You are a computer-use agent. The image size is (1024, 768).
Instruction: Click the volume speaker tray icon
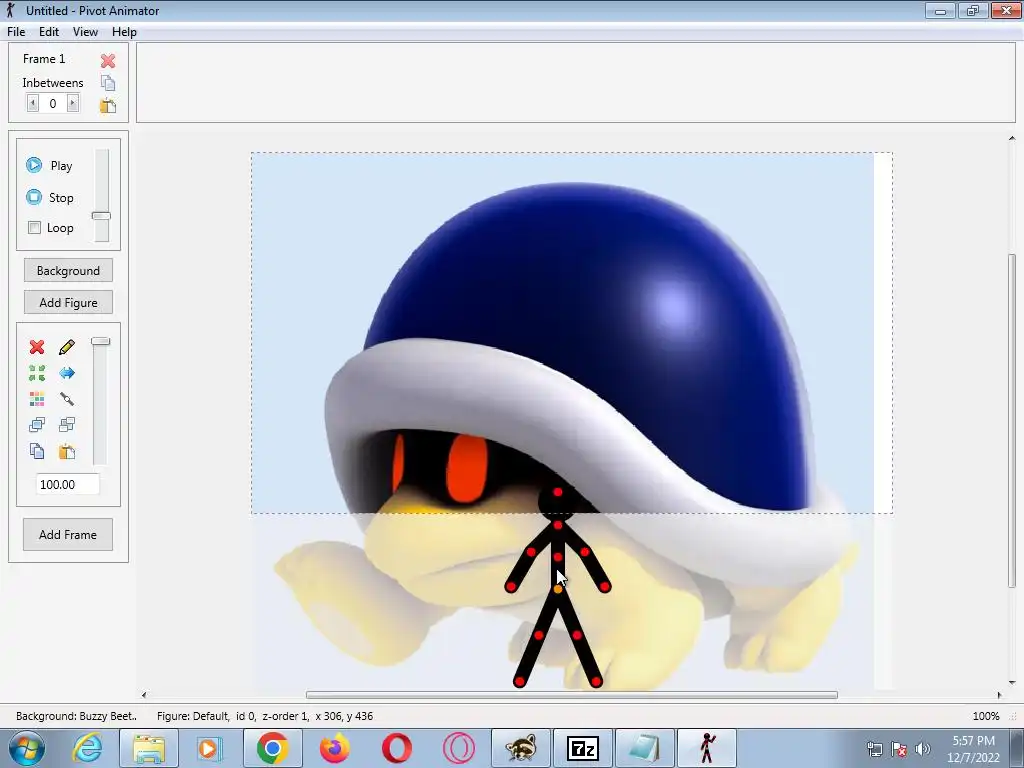pos(923,749)
